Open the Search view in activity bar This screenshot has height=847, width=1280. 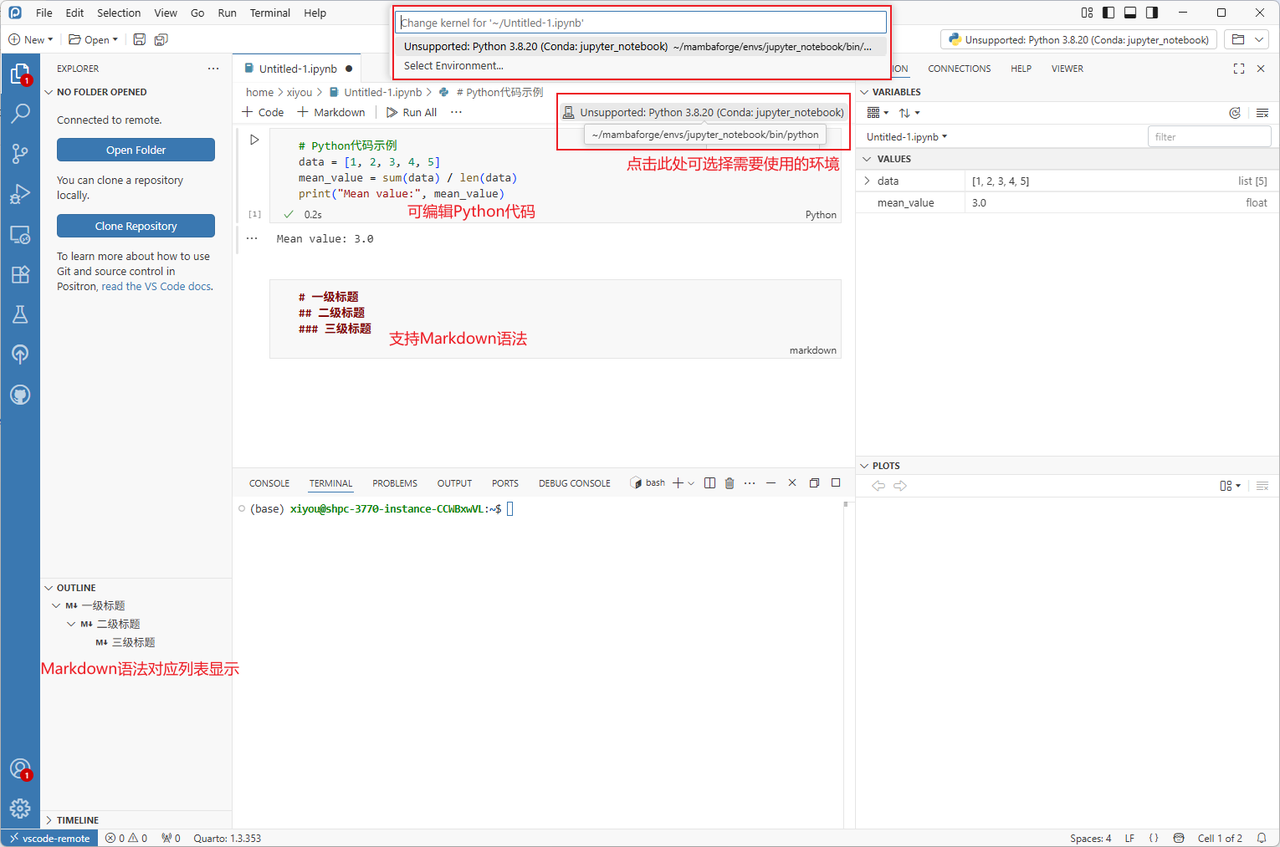tap(20, 113)
